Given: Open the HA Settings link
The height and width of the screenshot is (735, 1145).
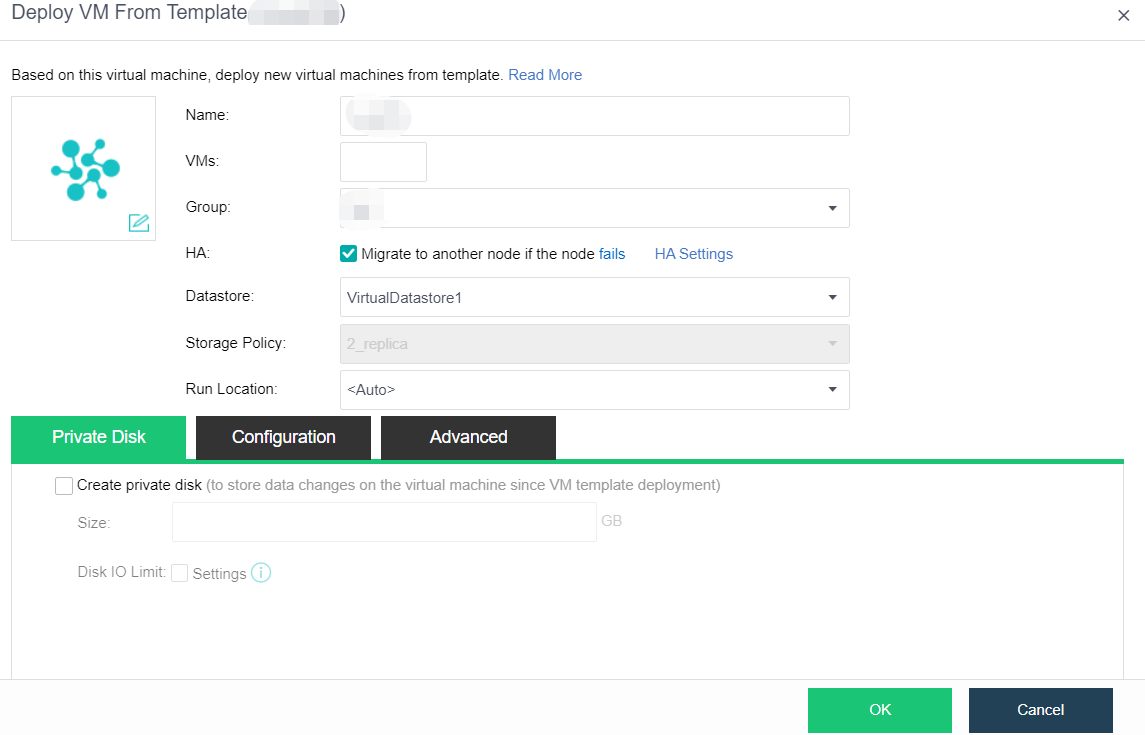Looking at the screenshot, I should pos(693,254).
